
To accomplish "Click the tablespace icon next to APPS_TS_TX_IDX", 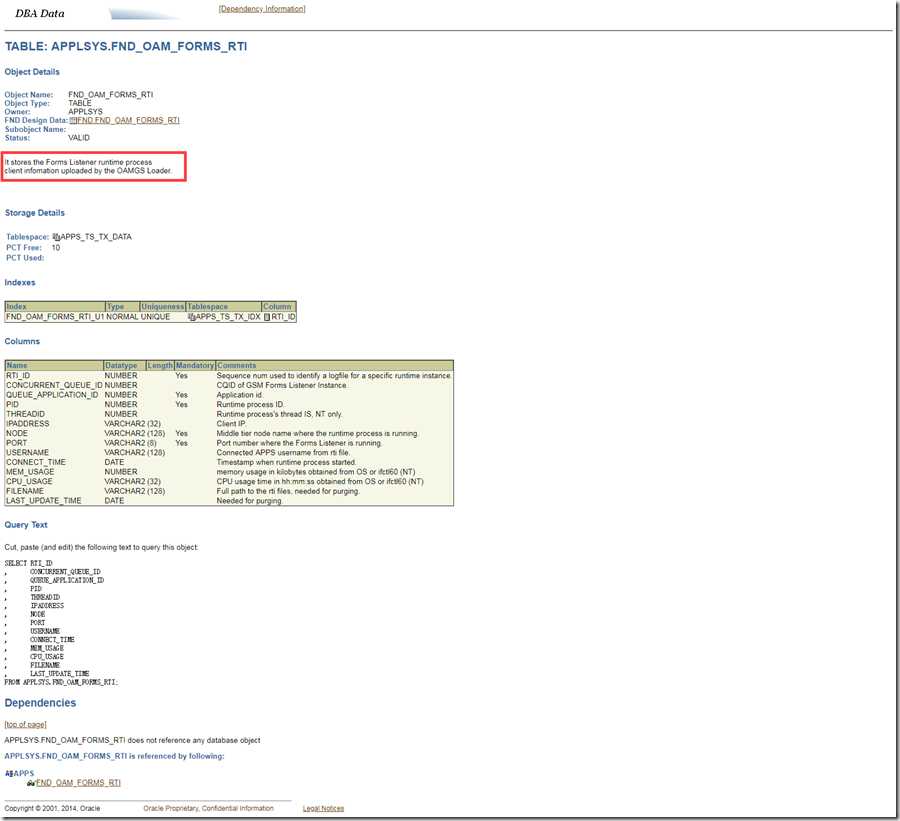I will pos(192,317).
